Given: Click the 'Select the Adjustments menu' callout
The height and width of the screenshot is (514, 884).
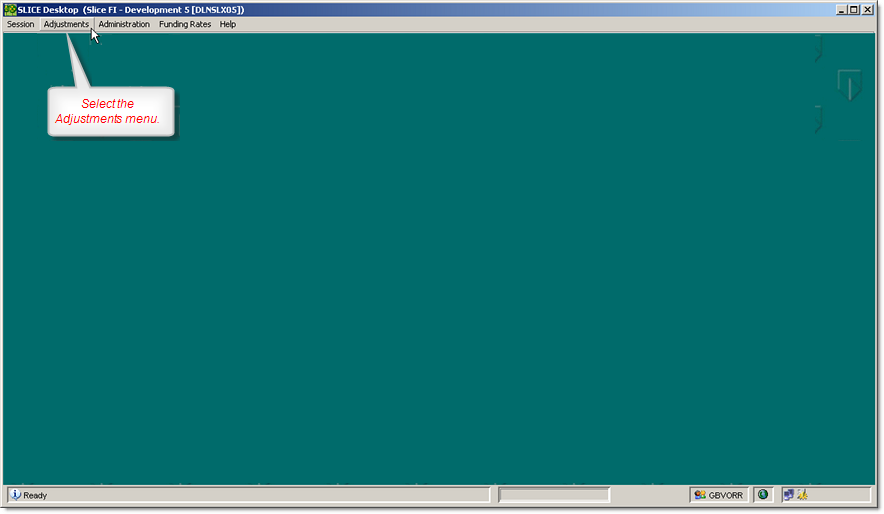Looking at the screenshot, I should pos(111,112).
